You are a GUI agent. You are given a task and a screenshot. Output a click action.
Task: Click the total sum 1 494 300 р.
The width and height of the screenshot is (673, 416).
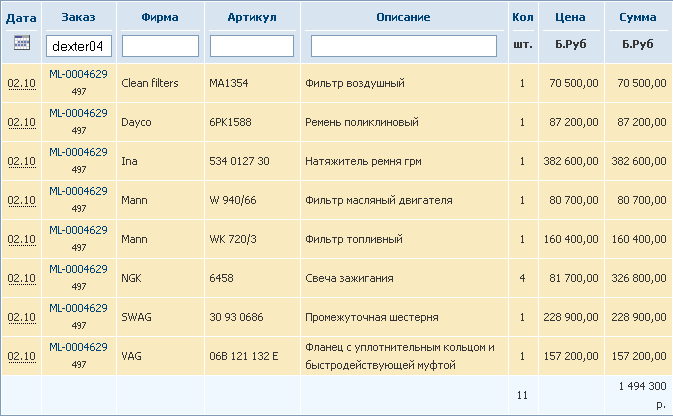click(643, 395)
